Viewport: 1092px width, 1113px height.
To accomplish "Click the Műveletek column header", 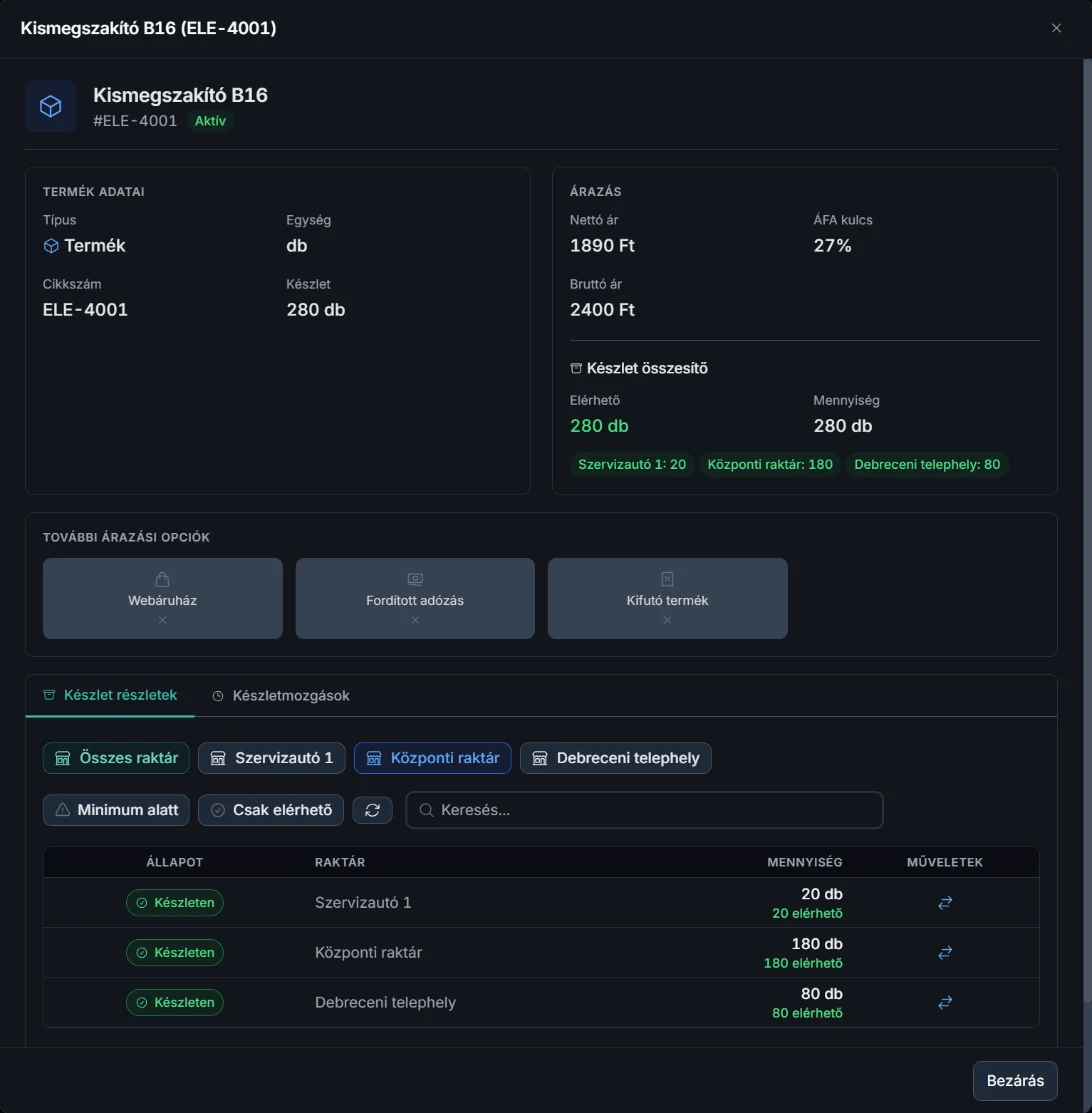I will [x=944, y=862].
